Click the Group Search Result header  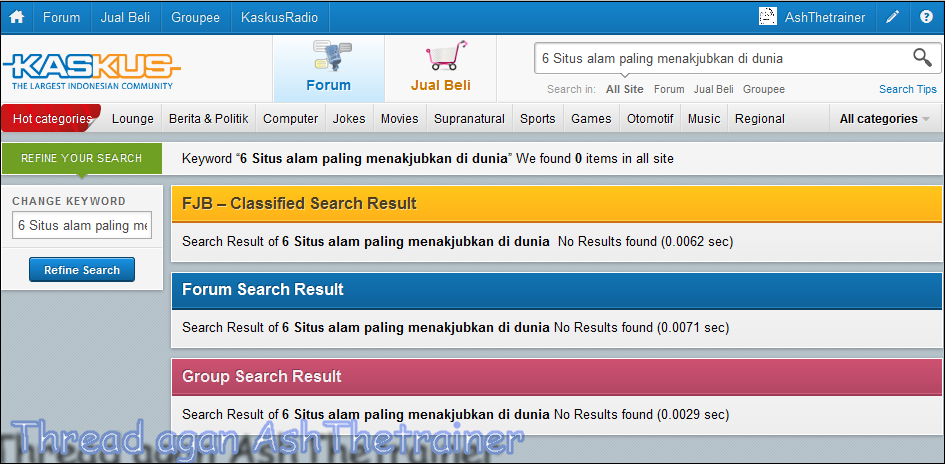[556, 377]
